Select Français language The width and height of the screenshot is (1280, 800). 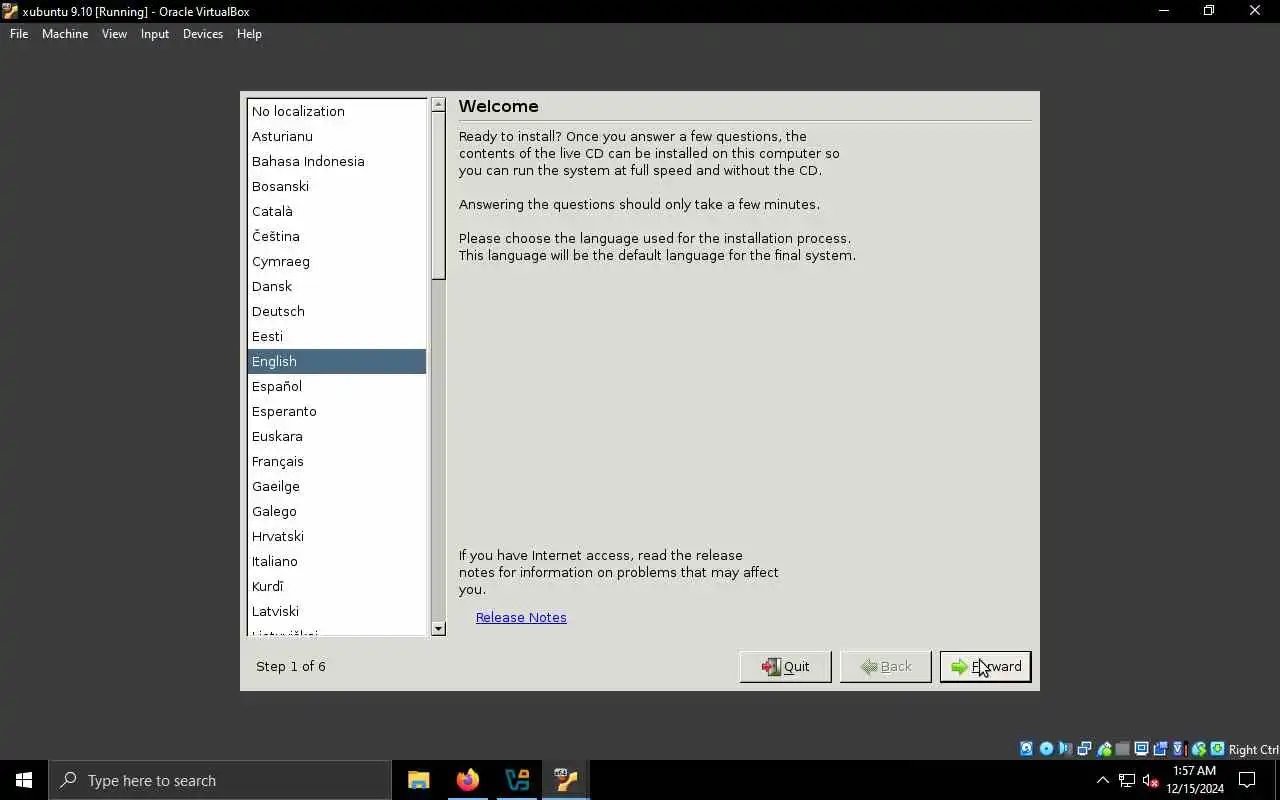337,461
